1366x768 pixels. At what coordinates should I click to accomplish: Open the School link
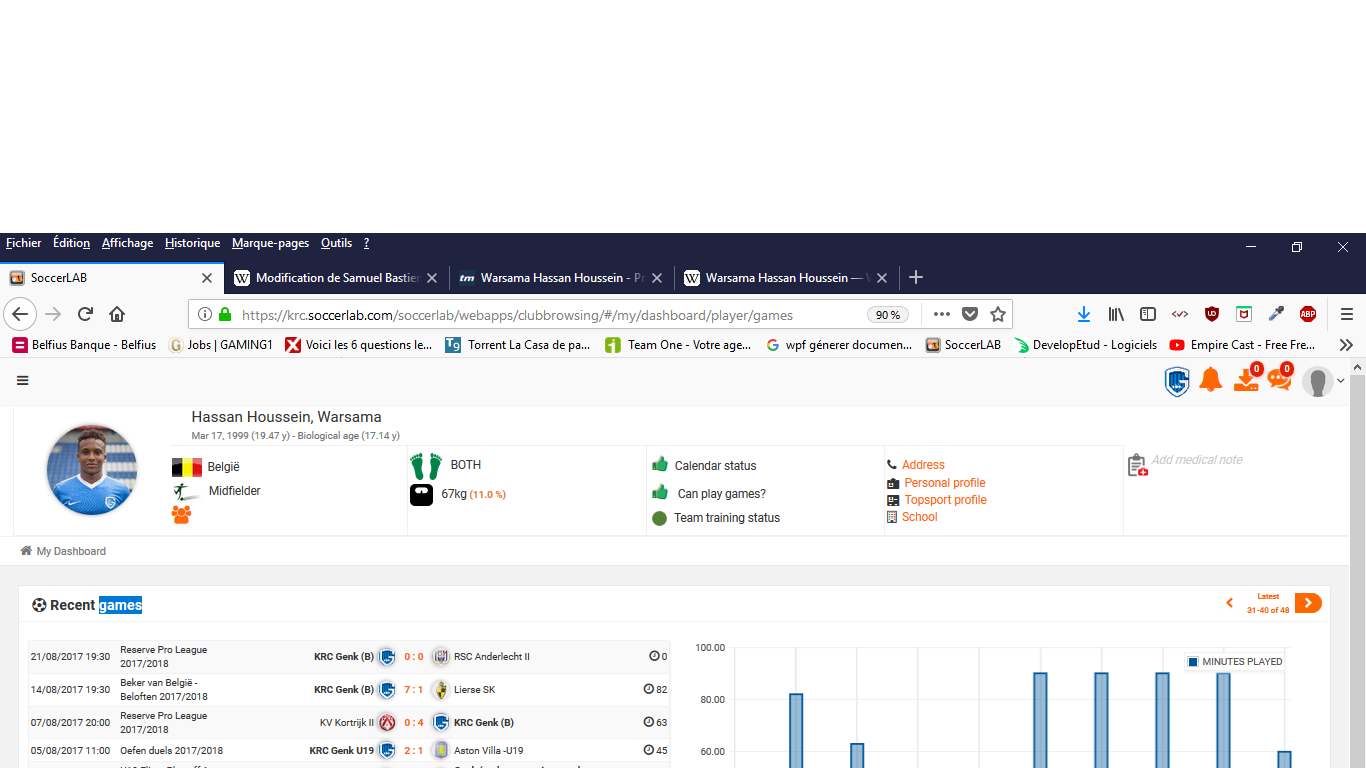point(919,517)
